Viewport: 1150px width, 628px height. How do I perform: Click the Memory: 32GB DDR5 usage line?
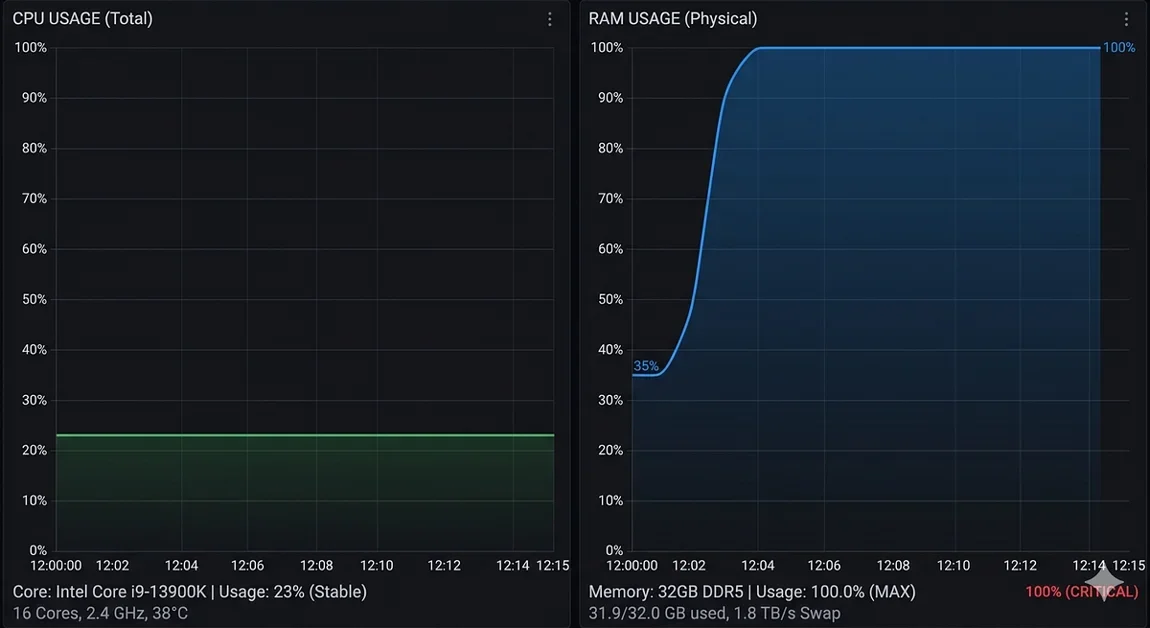coord(752,591)
